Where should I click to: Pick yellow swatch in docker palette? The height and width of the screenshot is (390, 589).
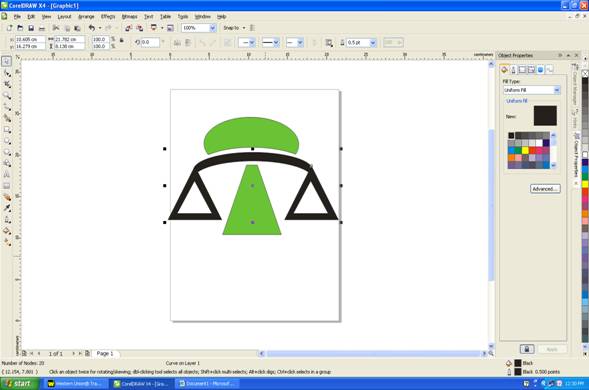[525, 150]
